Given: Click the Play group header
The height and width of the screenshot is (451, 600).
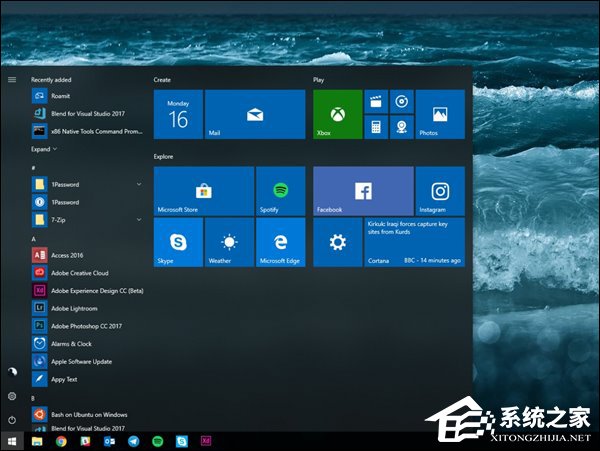Looking at the screenshot, I should coord(318,80).
